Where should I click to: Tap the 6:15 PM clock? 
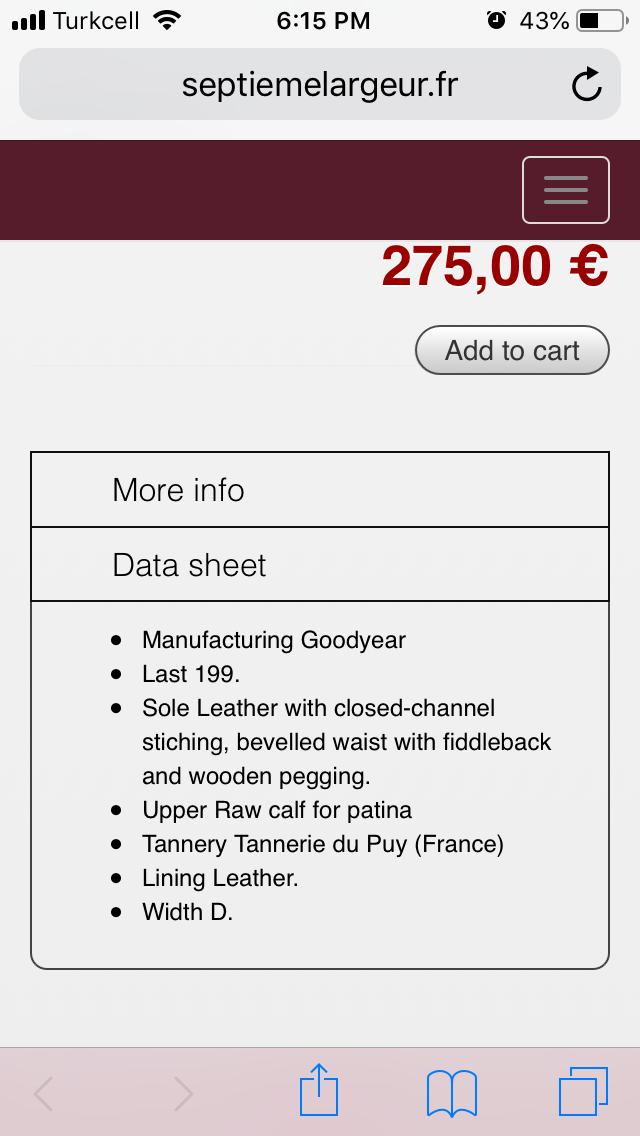pos(323,20)
